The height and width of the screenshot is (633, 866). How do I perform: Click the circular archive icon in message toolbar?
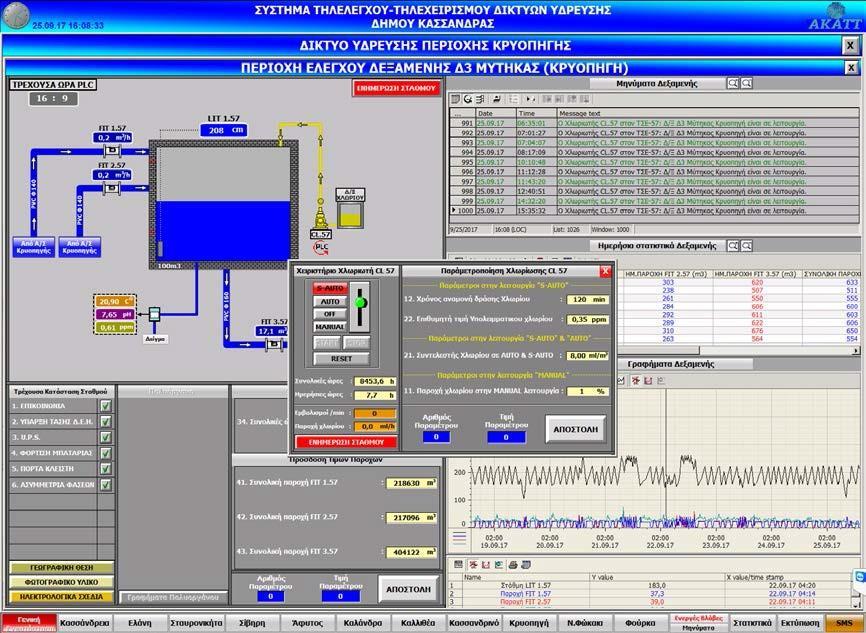point(468,99)
